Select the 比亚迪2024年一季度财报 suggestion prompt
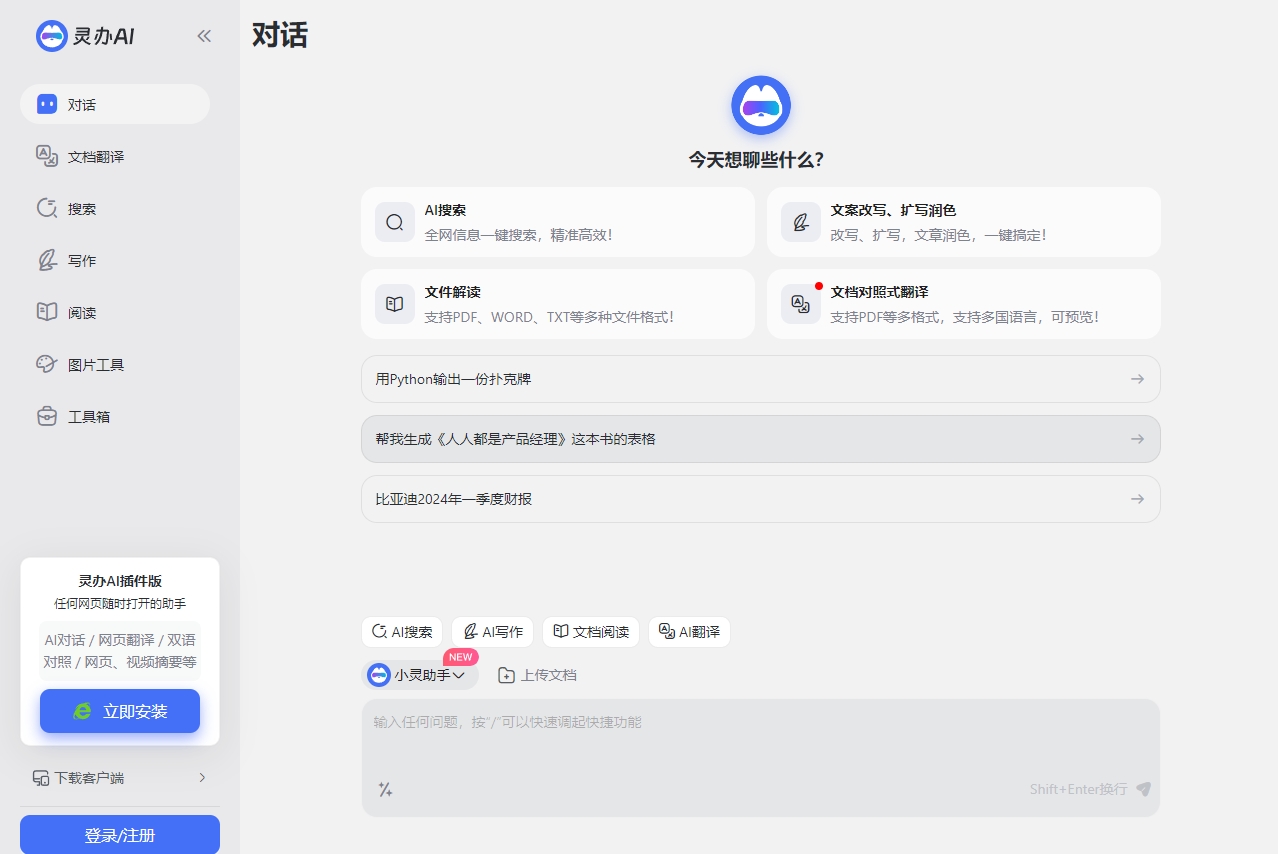This screenshot has height=854, width=1278. (x=760, y=498)
